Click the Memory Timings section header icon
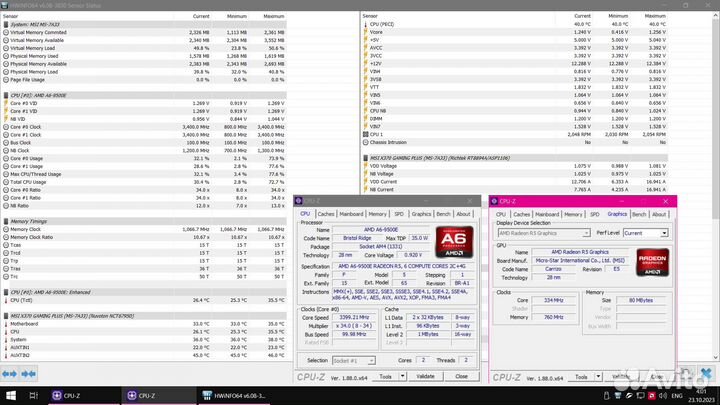The width and height of the screenshot is (720, 405). point(6,221)
